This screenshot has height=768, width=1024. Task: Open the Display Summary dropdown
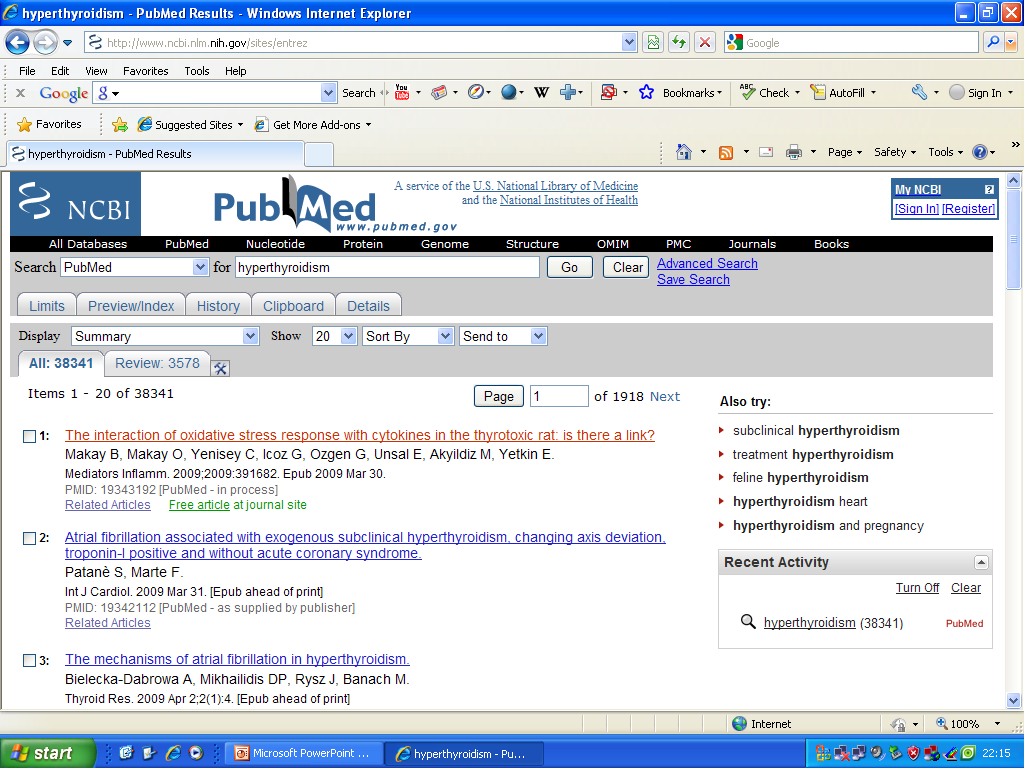[250, 336]
